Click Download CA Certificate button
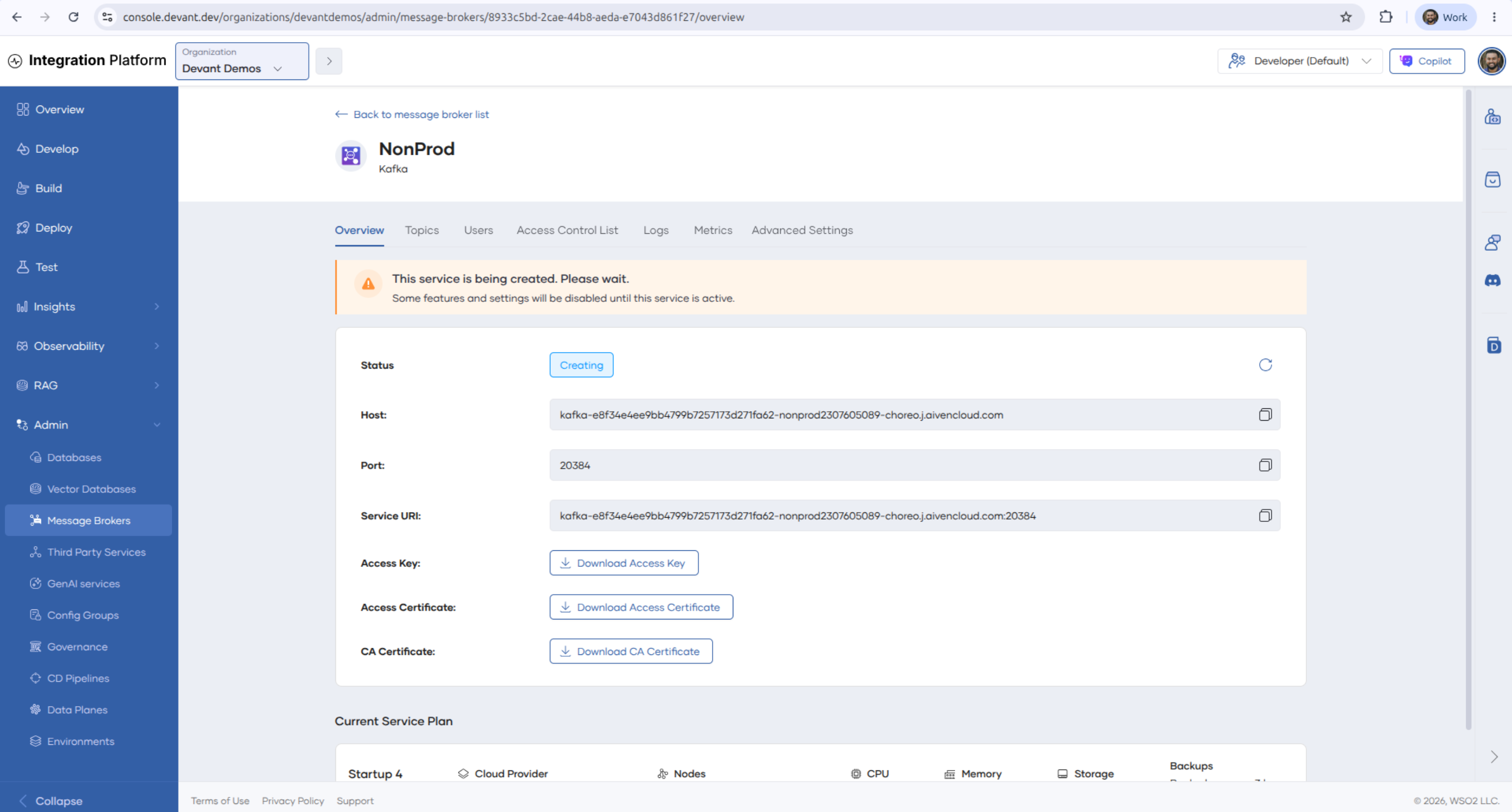Viewport: 1512px width, 812px height. click(x=631, y=651)
